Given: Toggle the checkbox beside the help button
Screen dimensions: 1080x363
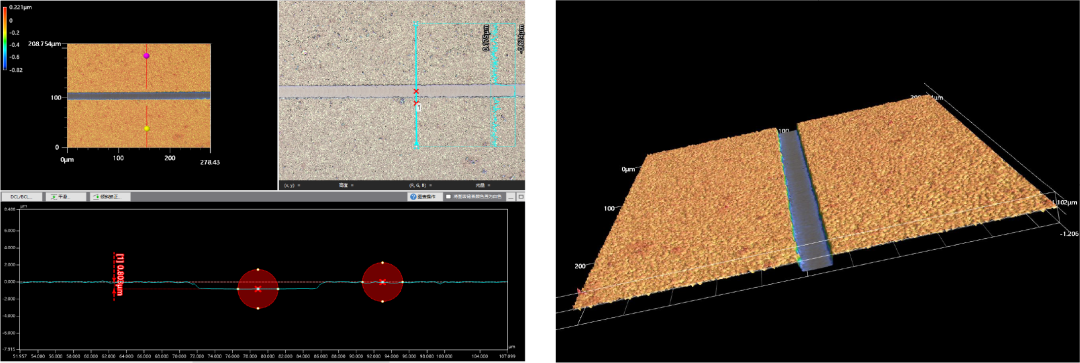Looking at the screenshot, I should coord(448,196).
